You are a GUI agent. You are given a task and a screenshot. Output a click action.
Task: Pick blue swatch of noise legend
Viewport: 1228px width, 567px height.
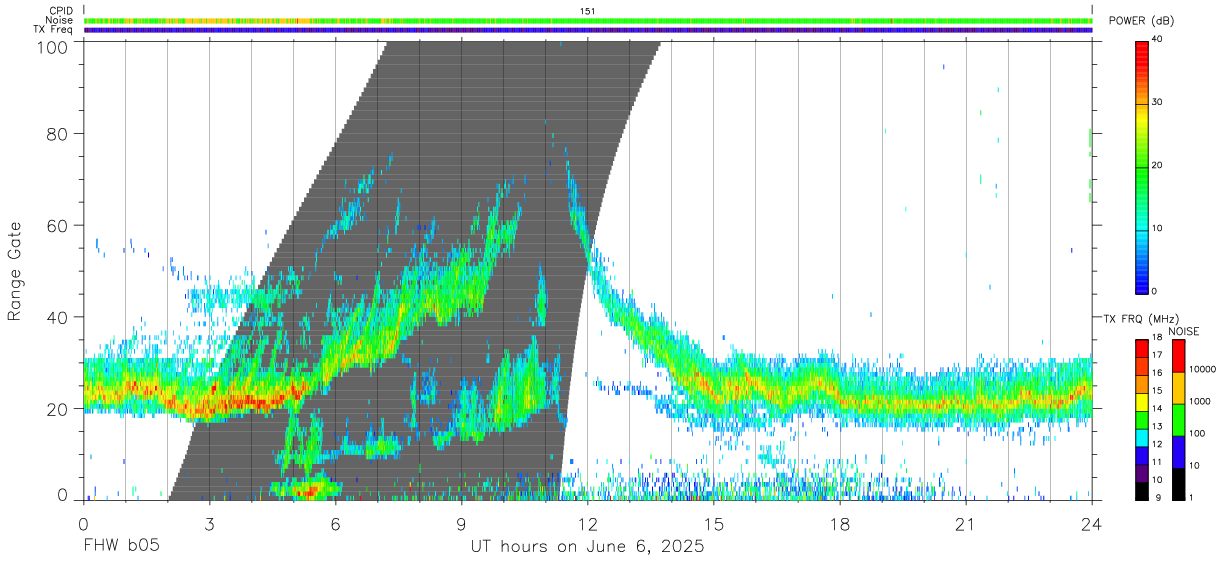[1178, 450]
